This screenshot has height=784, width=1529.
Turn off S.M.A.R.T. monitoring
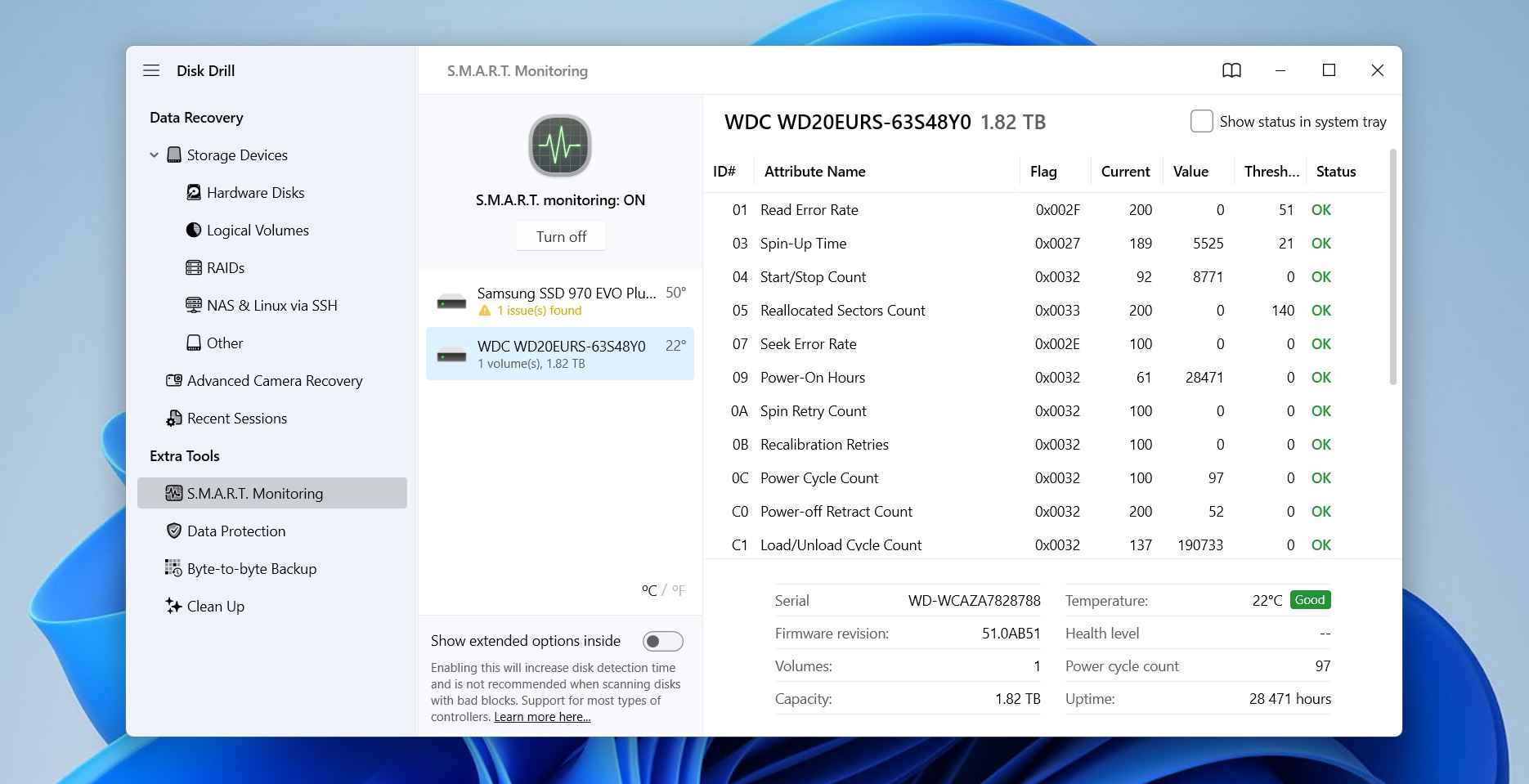(560, 235)
